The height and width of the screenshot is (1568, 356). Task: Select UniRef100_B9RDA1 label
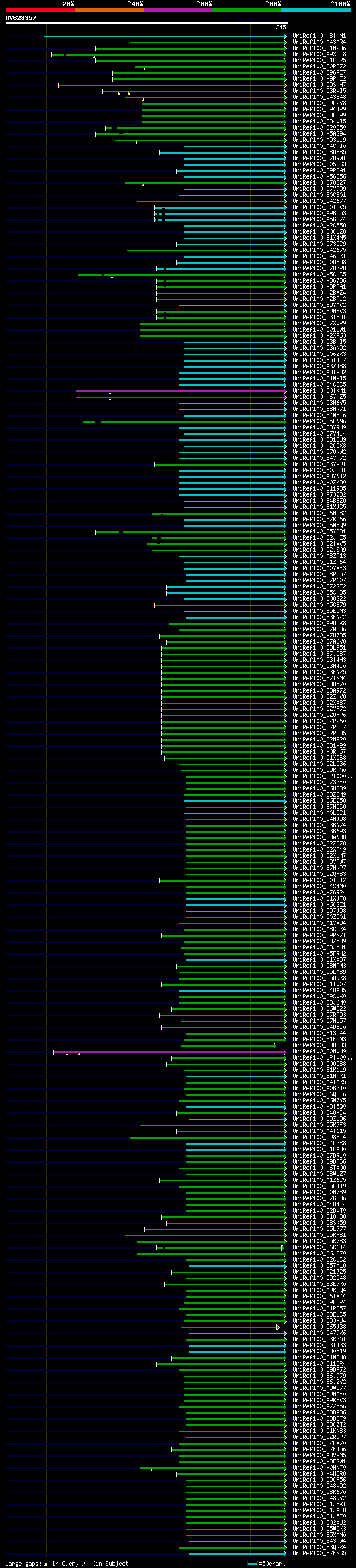point(319,171)
